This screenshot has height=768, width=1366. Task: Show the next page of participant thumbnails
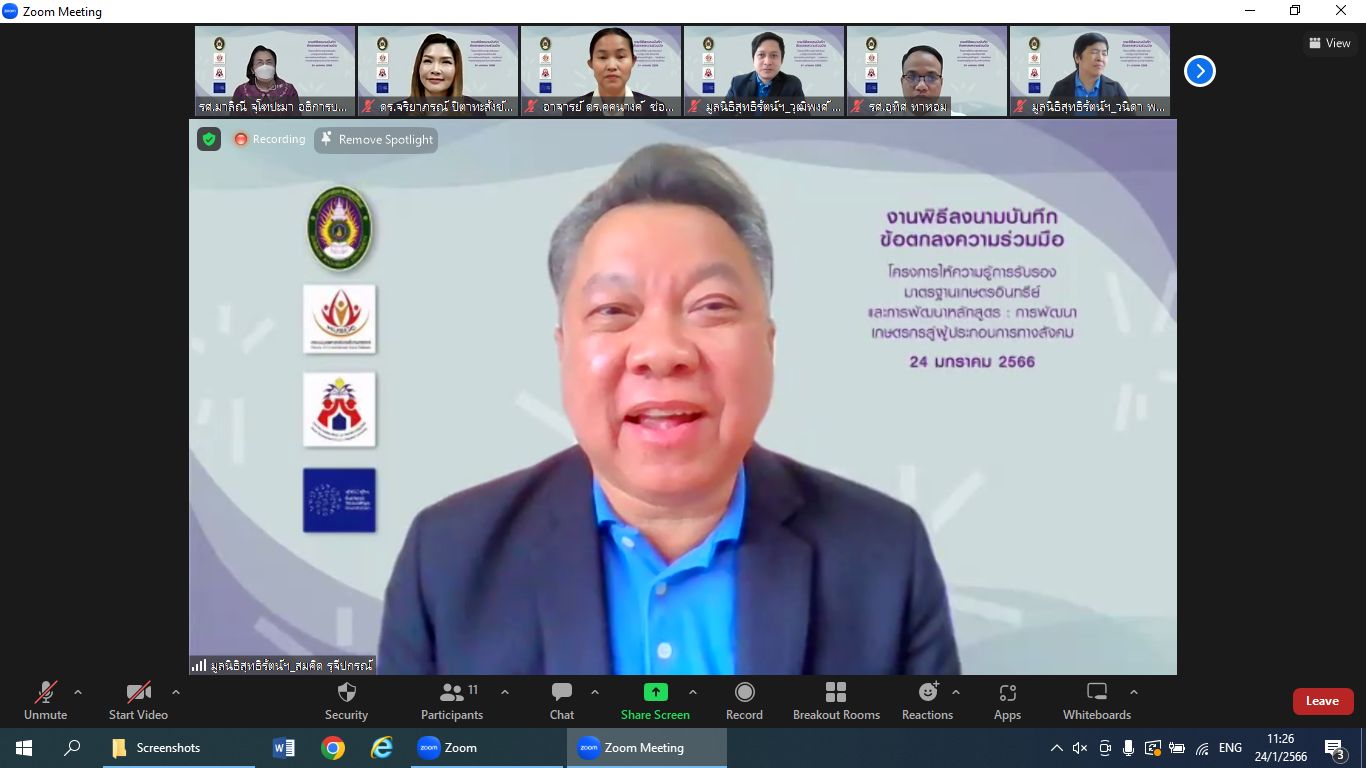[x=1199, y=71]
